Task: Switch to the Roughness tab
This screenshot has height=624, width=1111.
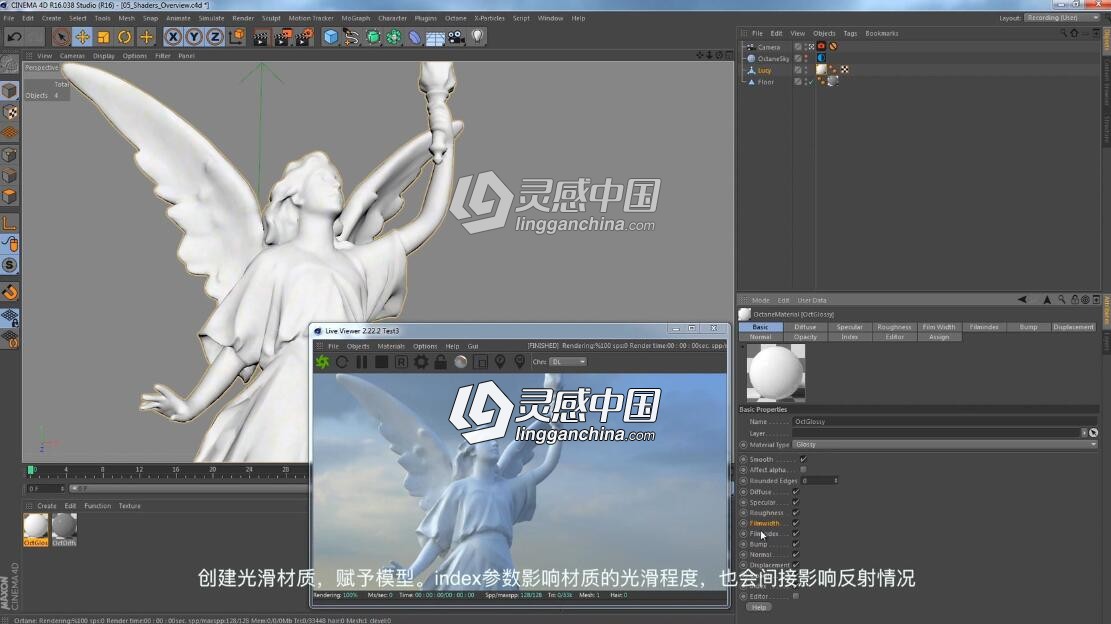Action: point(894,327)
